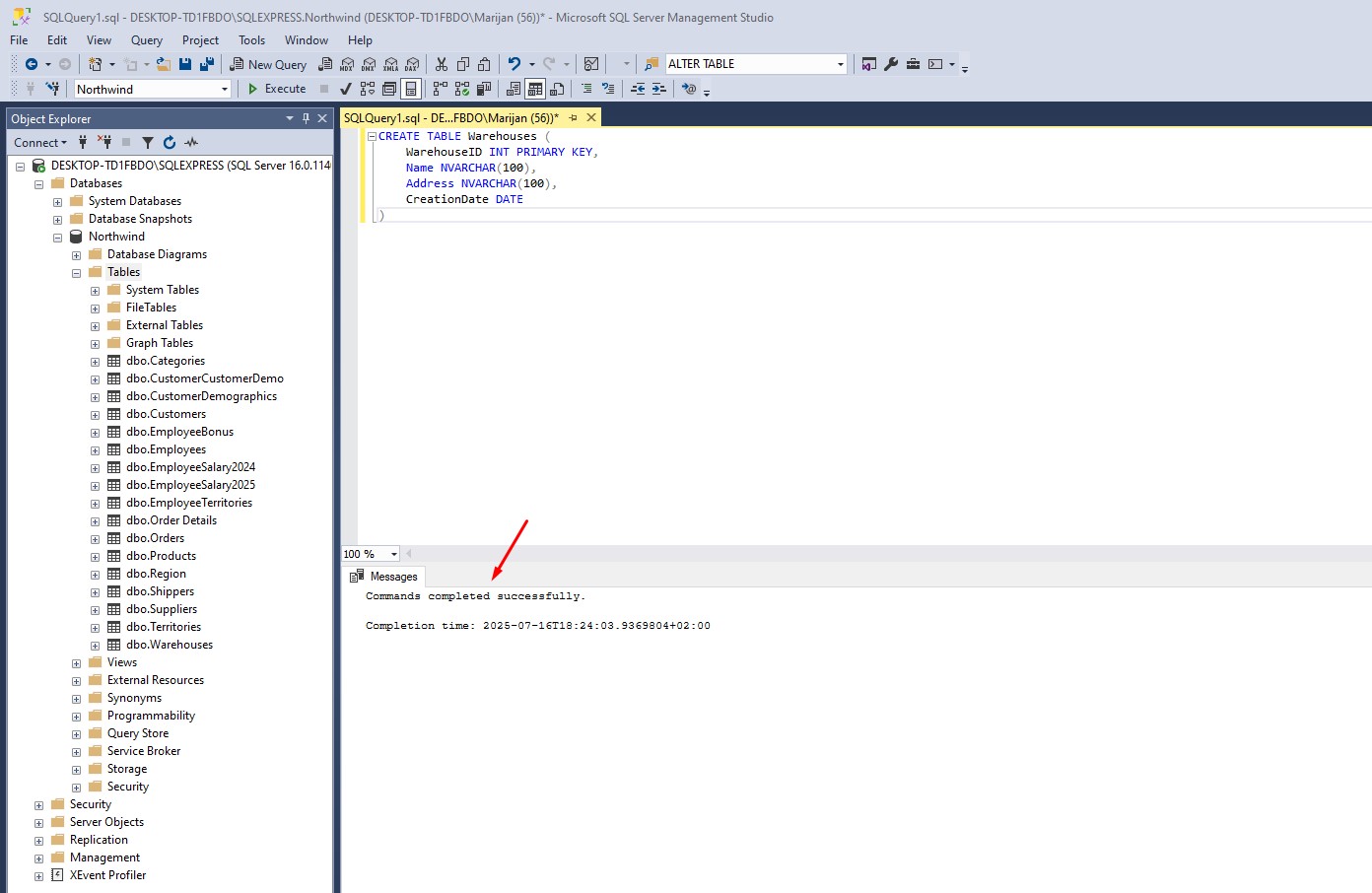Viewport: 1372px width, 893px height.
Task: Open Properties via the wrench icon
Action: tap(891, 64)
